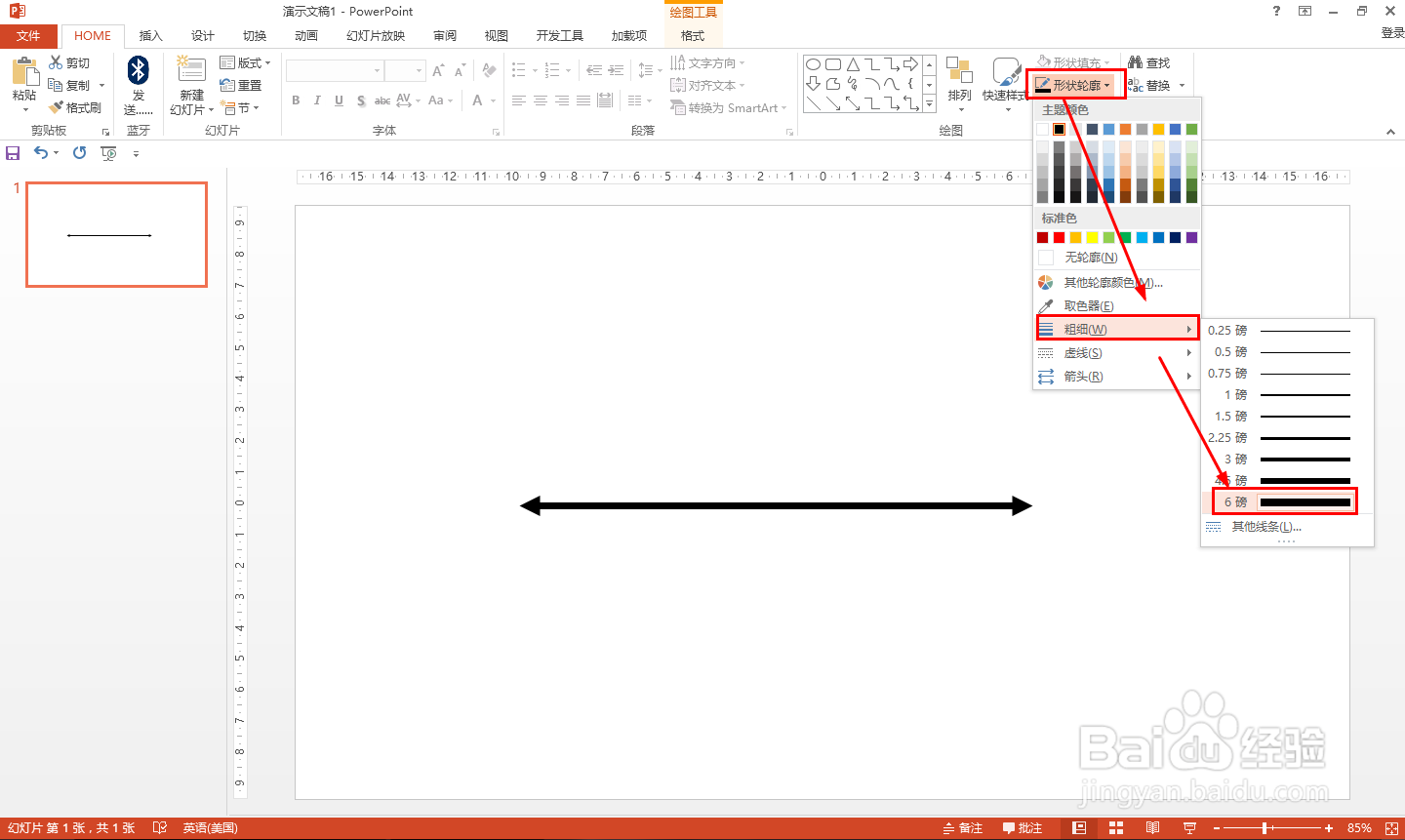Toggle Bold formatting
The width and height of the screenshot is (1405, 840).
tap(296, 100)
